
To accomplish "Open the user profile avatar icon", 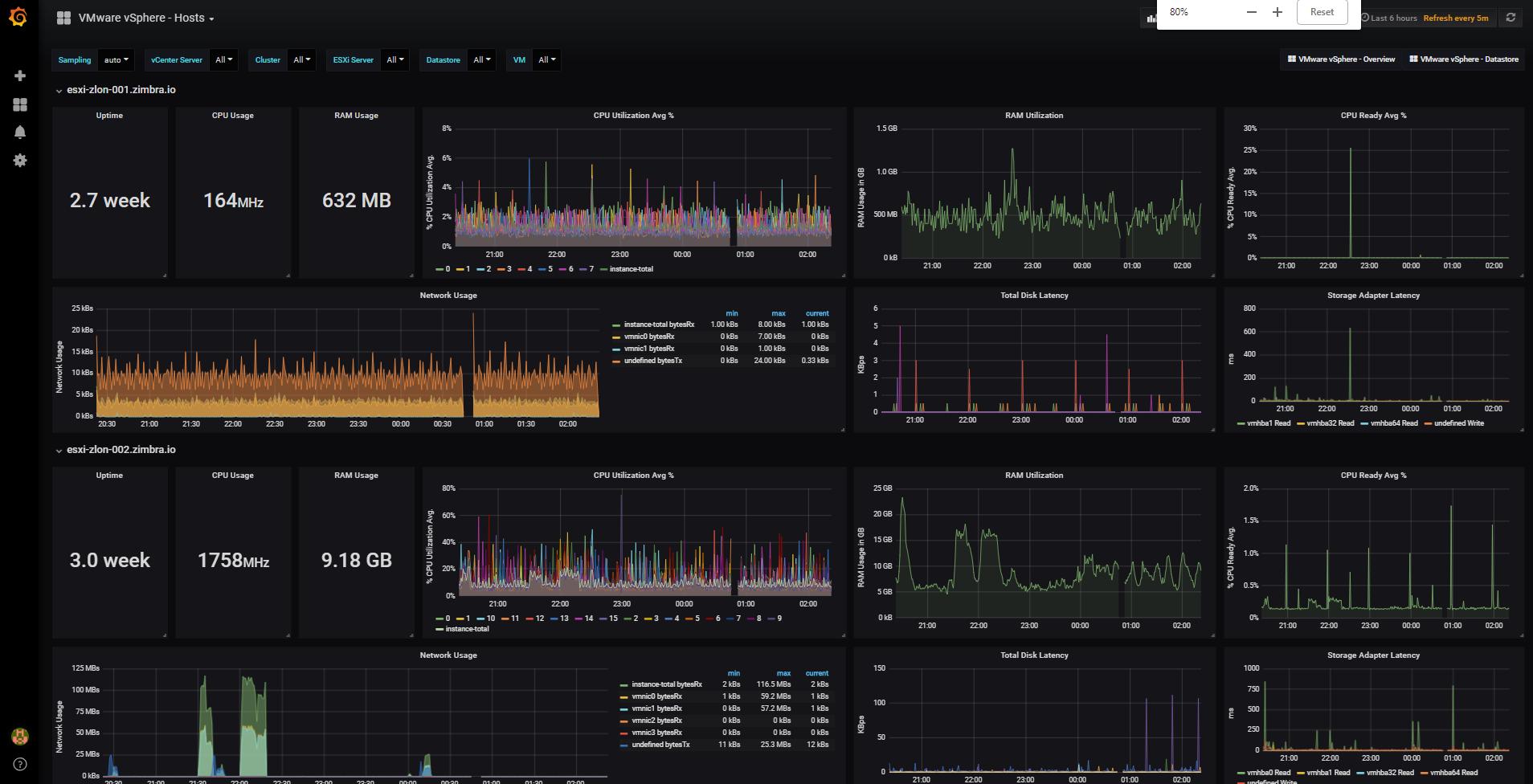I will click(18, 735).
